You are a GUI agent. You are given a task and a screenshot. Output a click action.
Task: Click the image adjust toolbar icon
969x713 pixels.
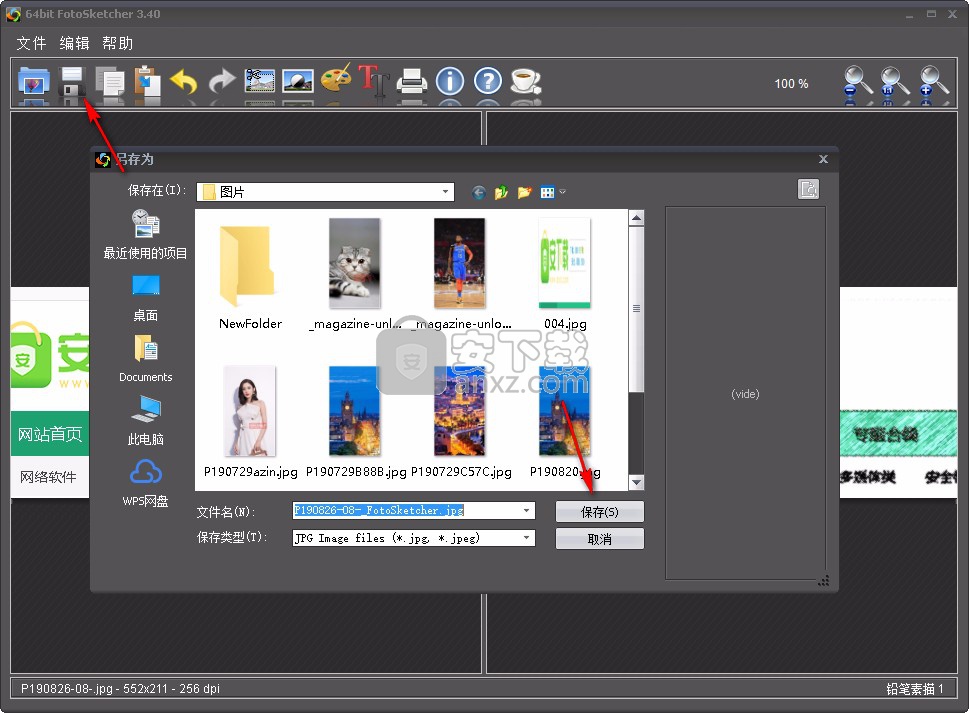coord(298,81)
